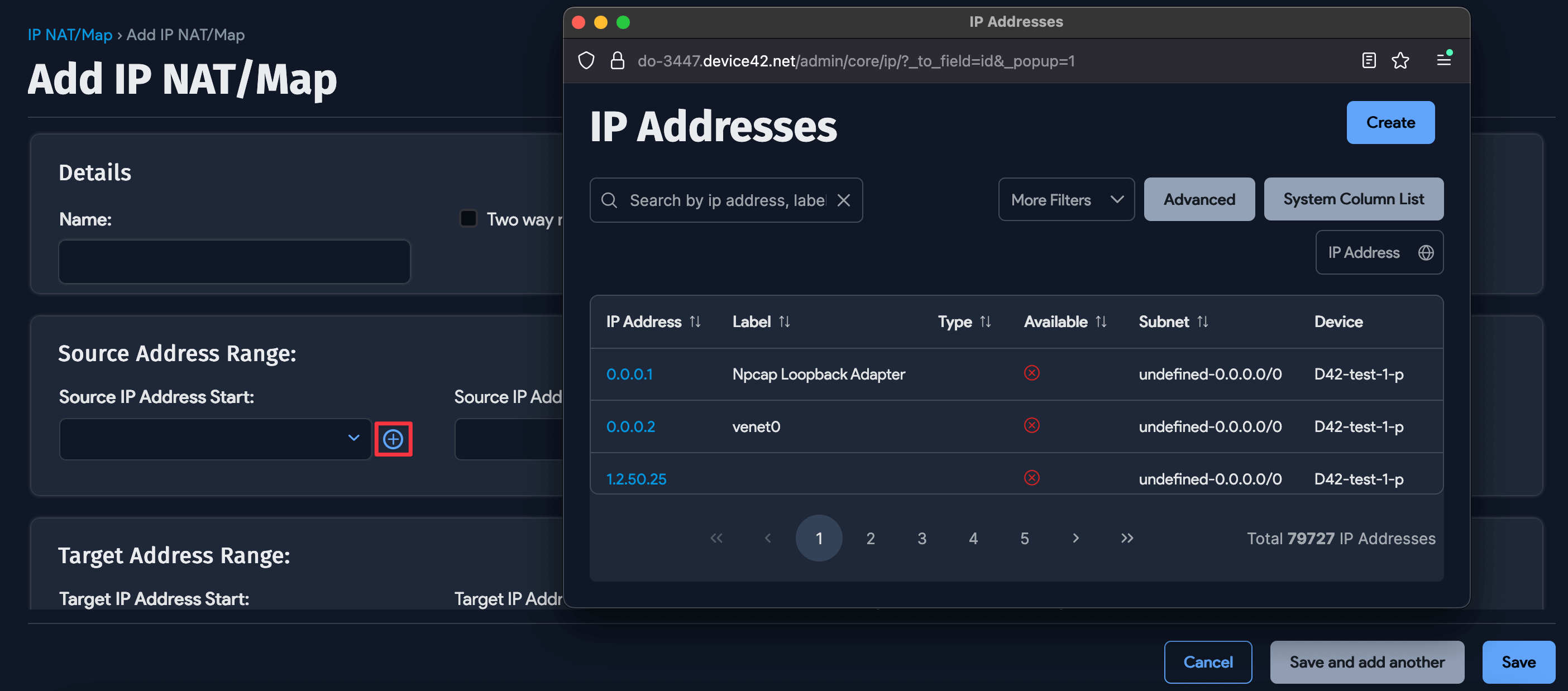
Task: Click the add icon next to Source IP Address Start
Action: pos(393,439)
